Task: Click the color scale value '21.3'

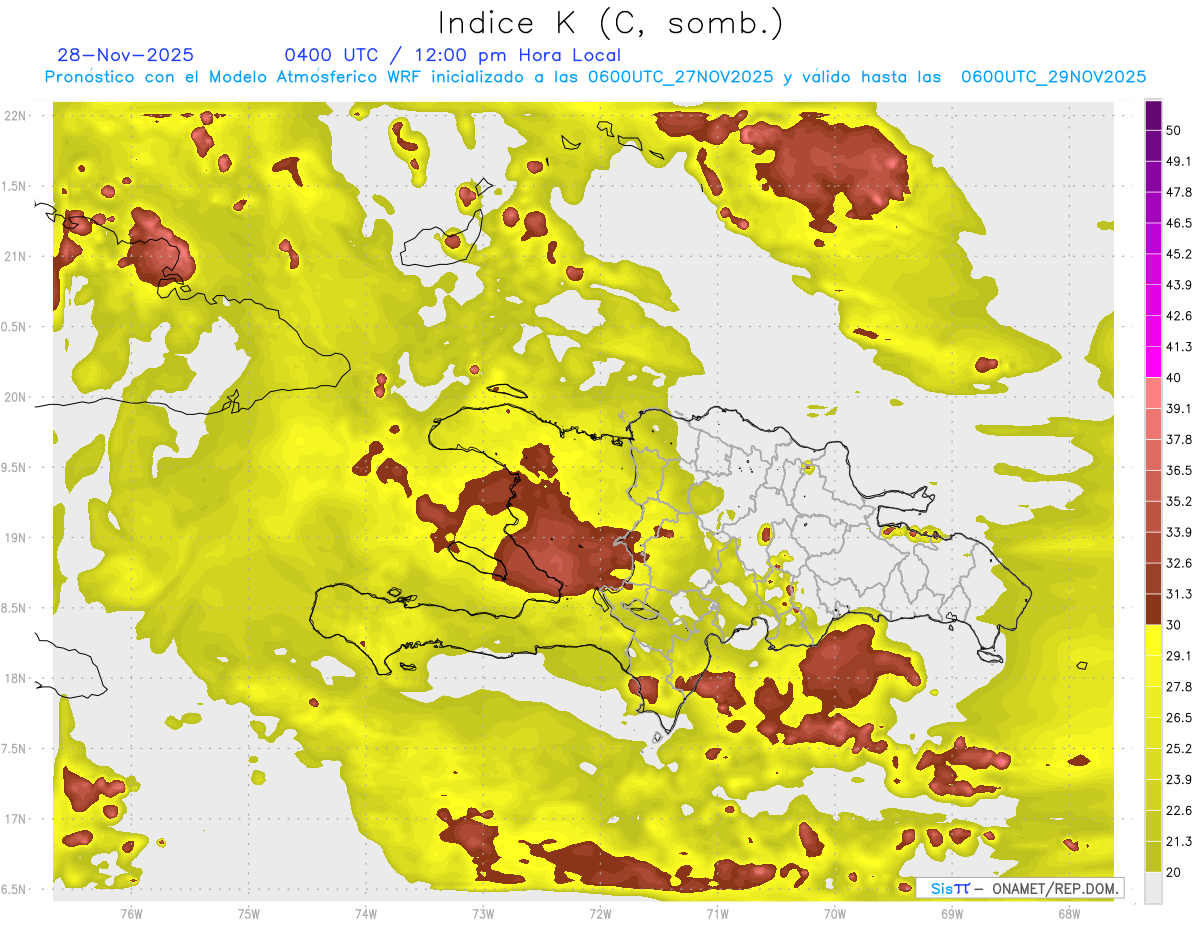Action: tap(1179, 842)
